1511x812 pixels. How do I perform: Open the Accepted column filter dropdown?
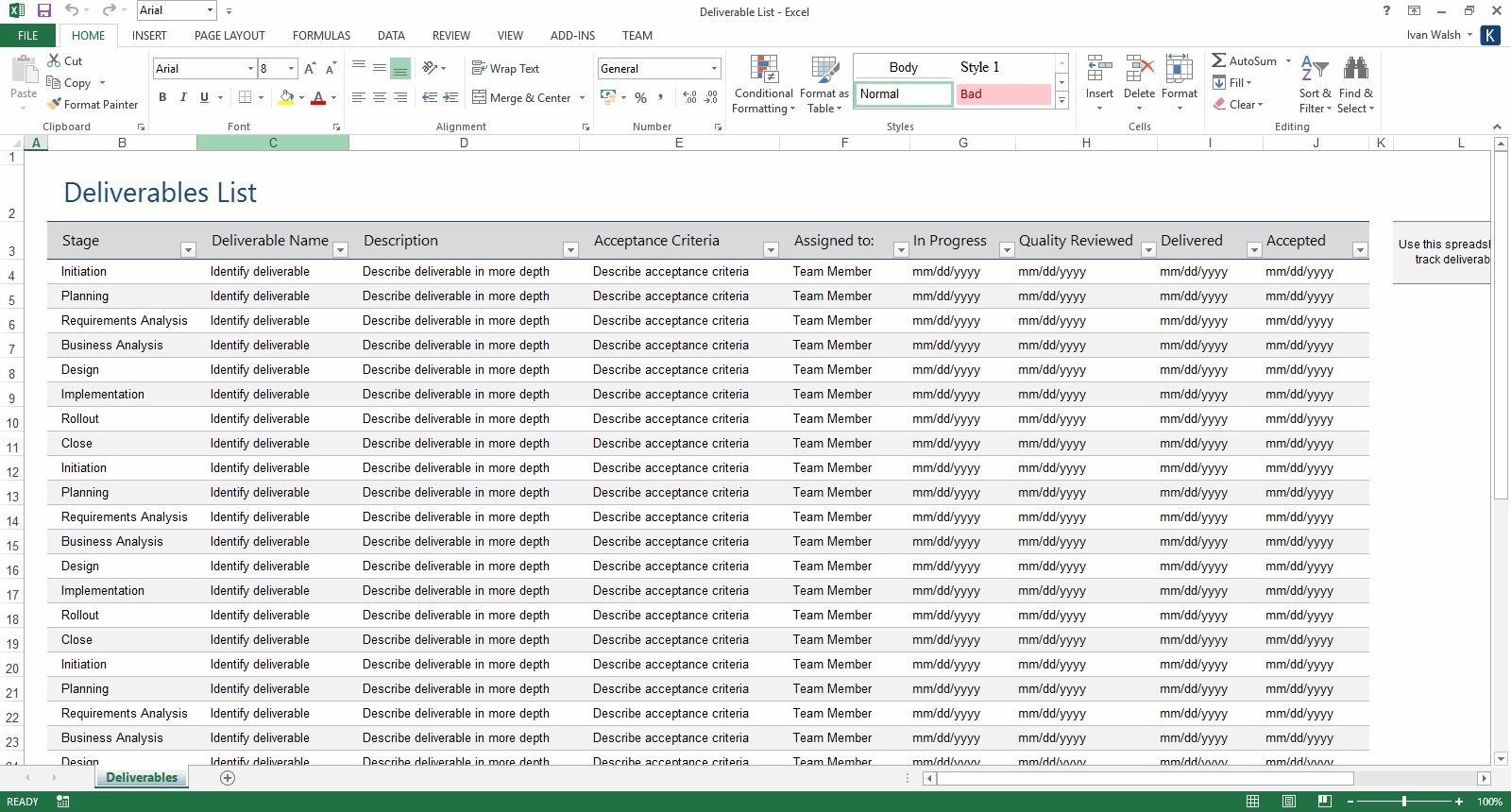point(1360,250)
